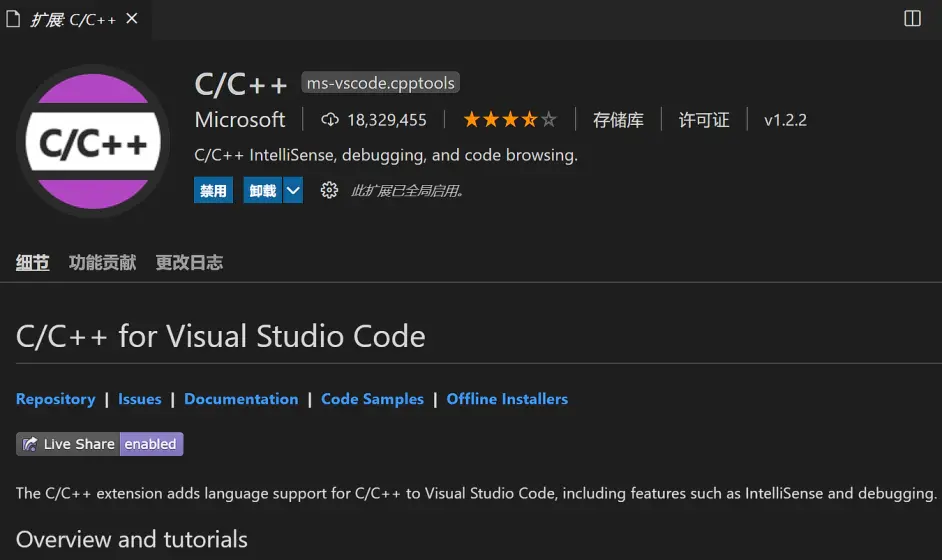The width and height of the screenshot is (942, 560).
Task: Click the Live Share badge icon
Action: click(29, 444)
